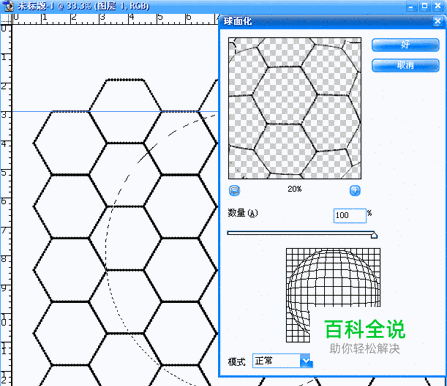Zoom in the filter preview

[355, 190]
